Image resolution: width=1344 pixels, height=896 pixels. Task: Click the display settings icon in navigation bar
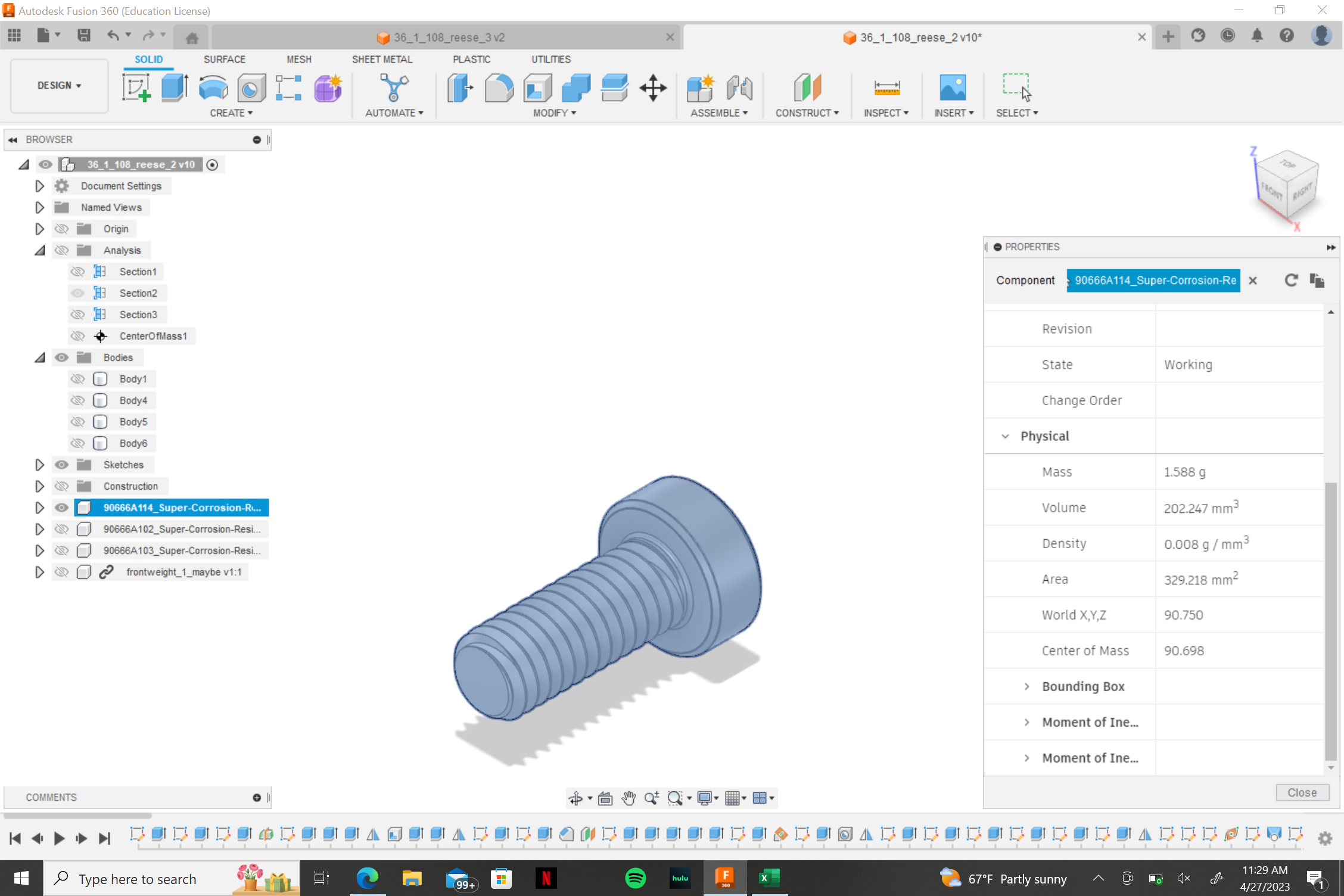coord(706,798)
